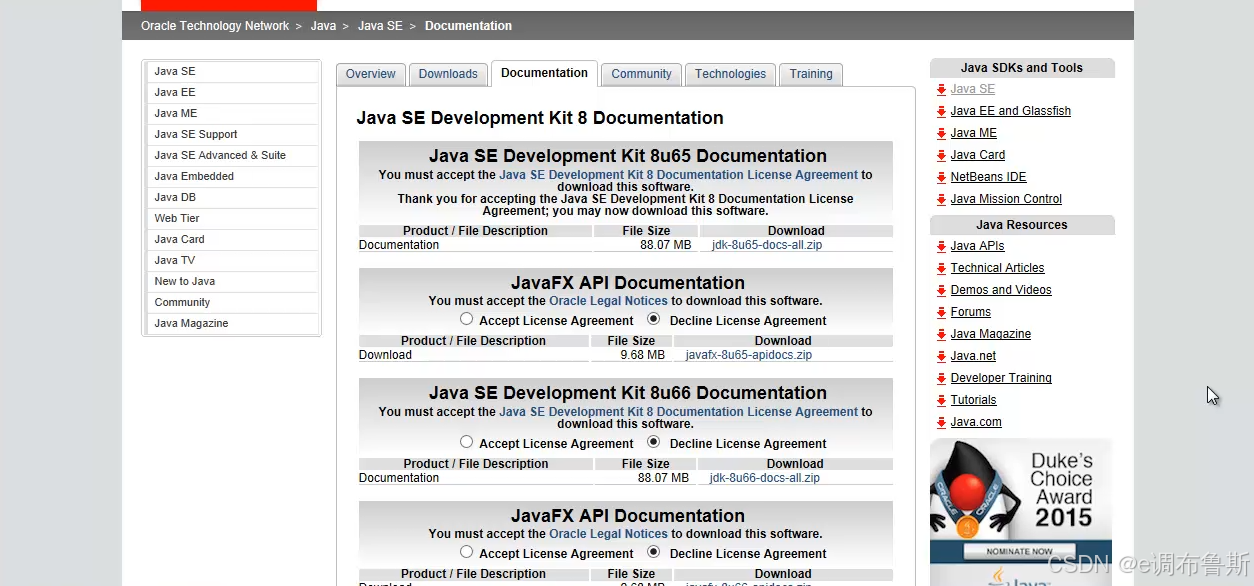Open the Community tab
This screenshot has height=586, width=1254.
641,74
